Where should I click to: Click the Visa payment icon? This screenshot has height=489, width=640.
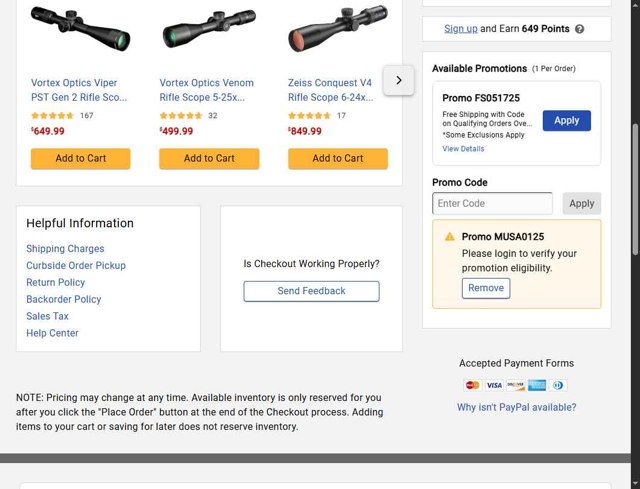tap(494, 385)
